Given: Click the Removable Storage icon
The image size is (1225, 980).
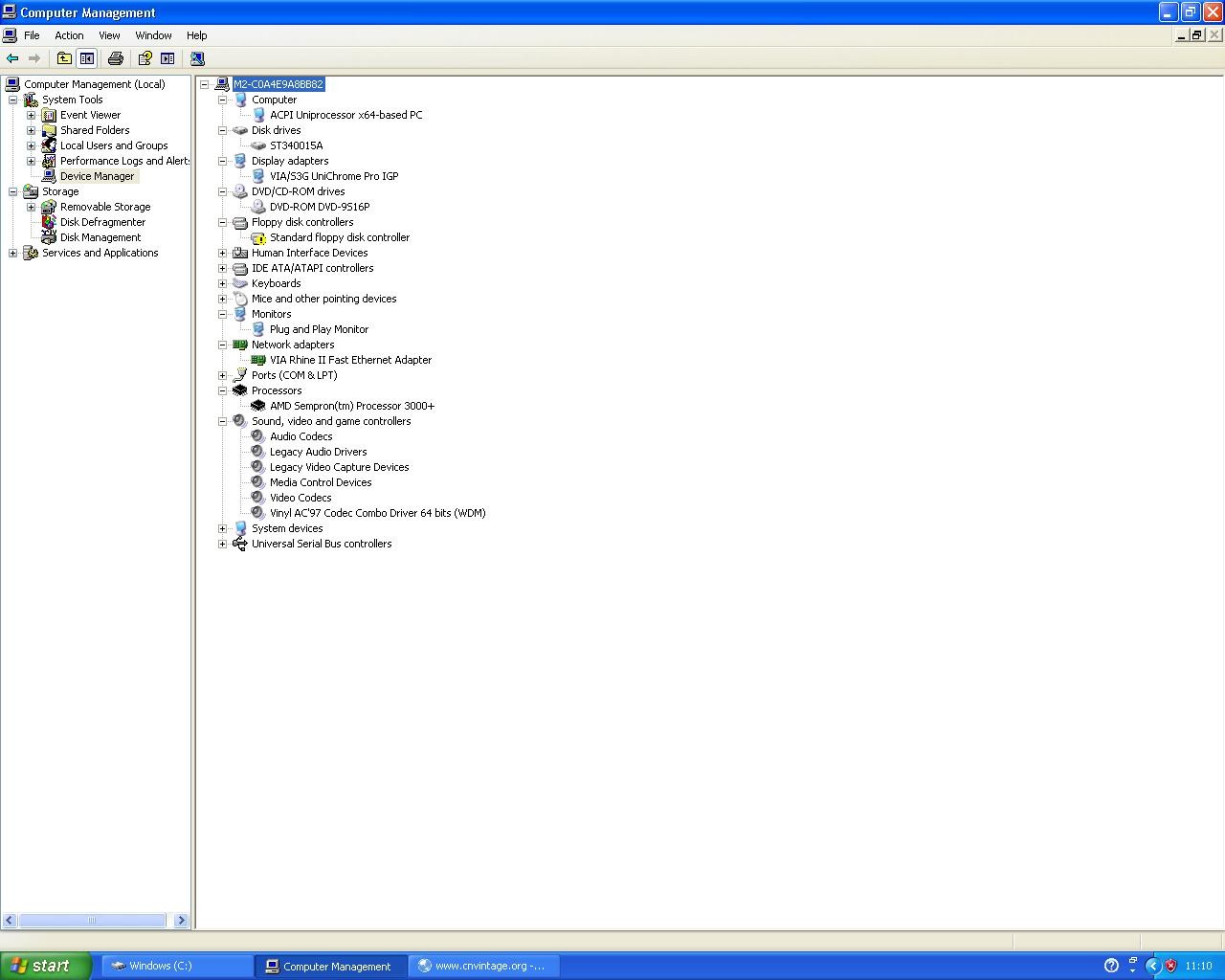Looking at the screenshot, I should [x=49, y=207].
